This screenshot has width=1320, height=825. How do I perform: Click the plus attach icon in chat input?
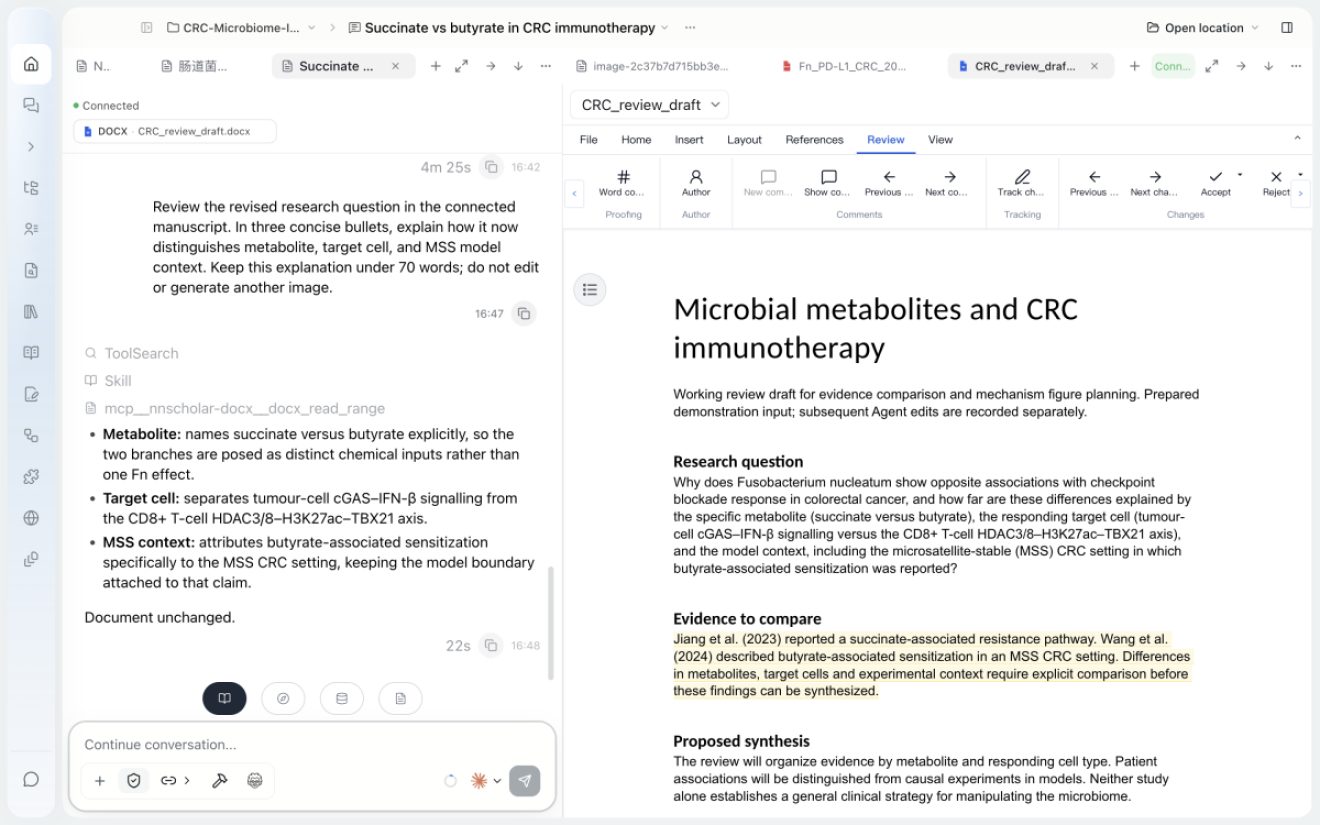click(99, 781)
